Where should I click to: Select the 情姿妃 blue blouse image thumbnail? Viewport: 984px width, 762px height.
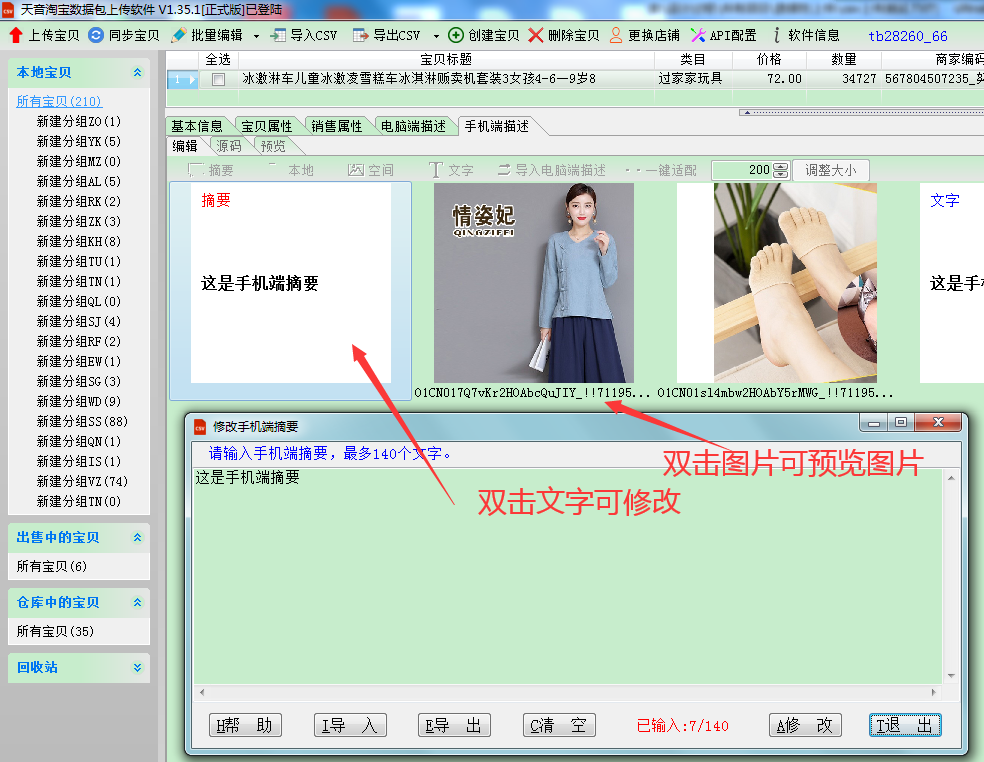click(533, 282)
